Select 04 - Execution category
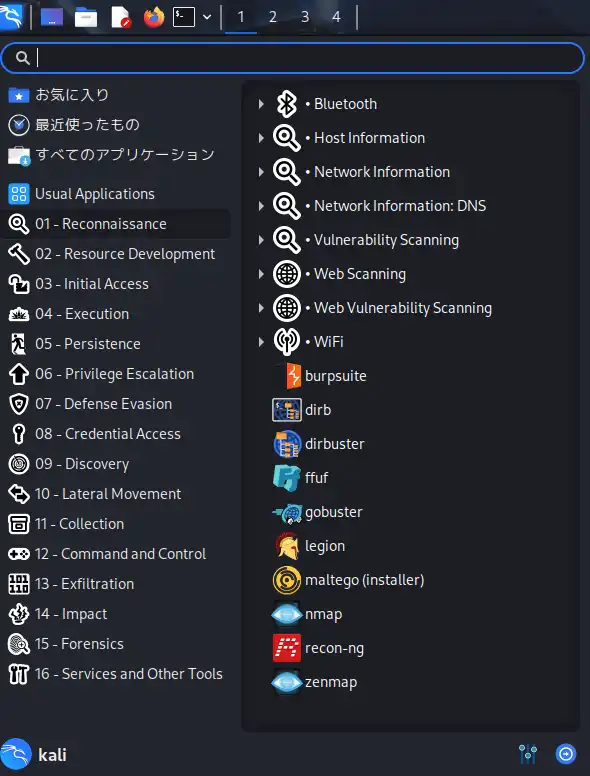This screenshot has width=590, height=776. coord(115,314)
